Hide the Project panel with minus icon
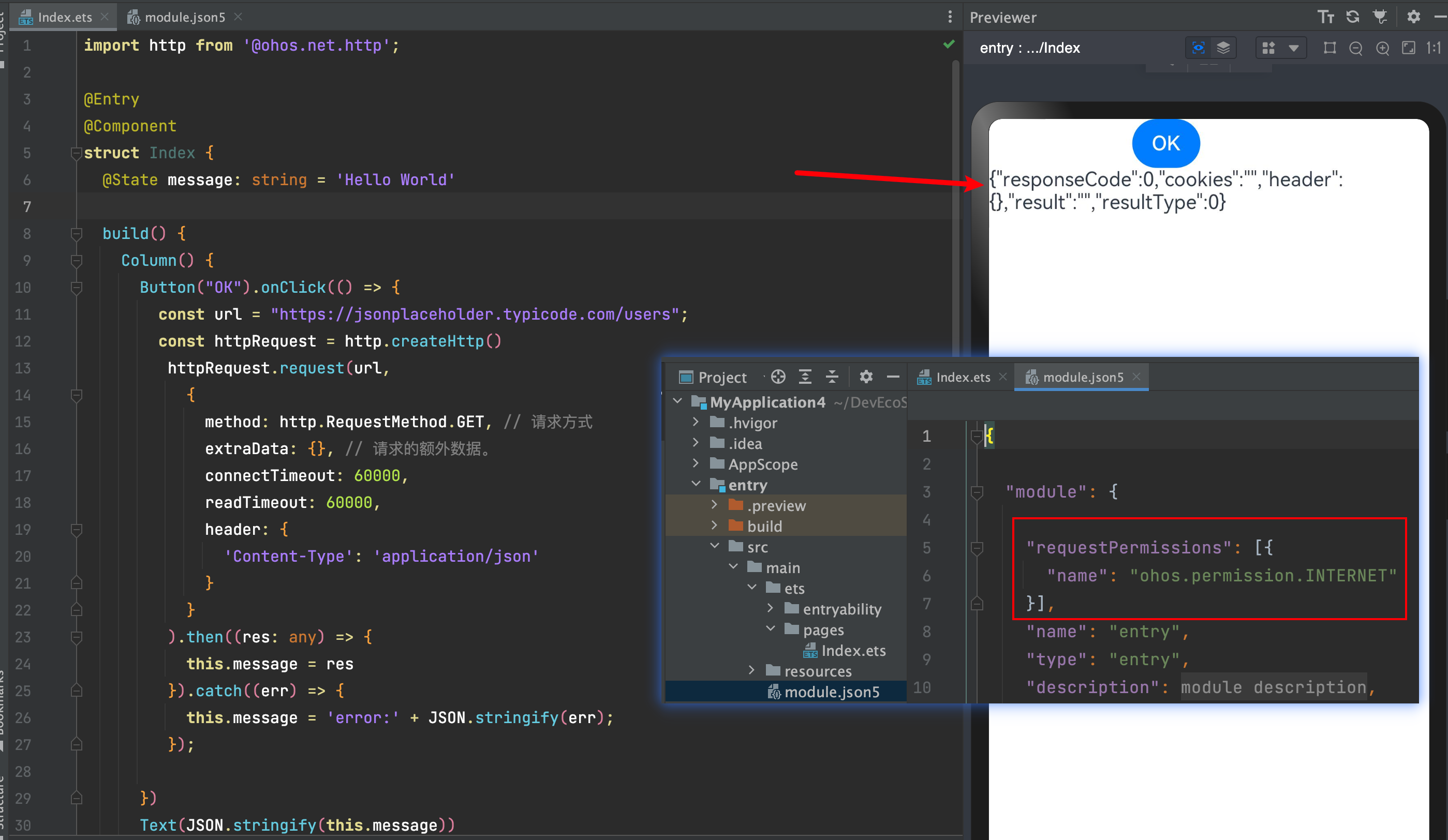Image resolution: width=1448 pixels, height=840 pixels. 893,377
